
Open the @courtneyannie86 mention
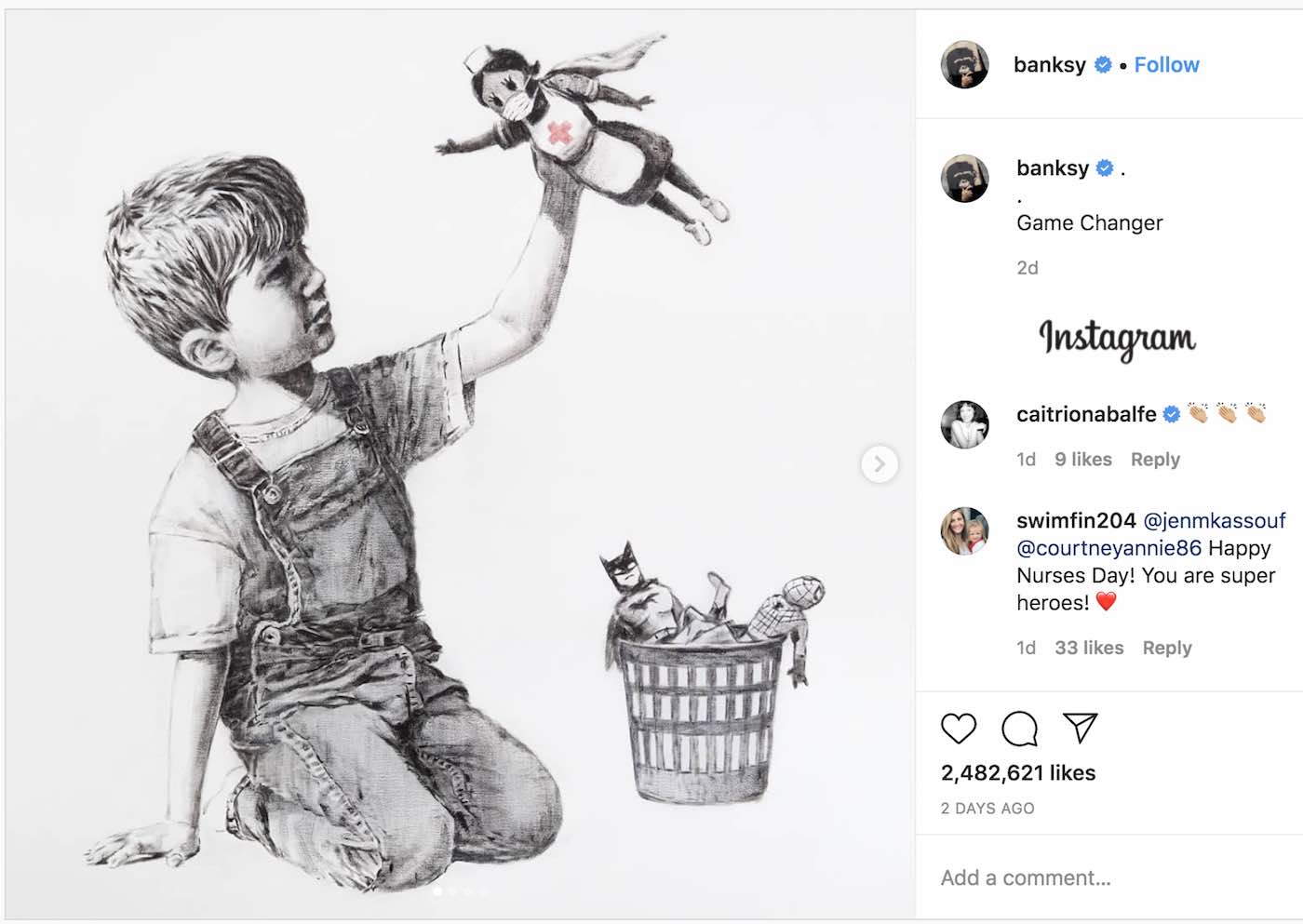1108,548
